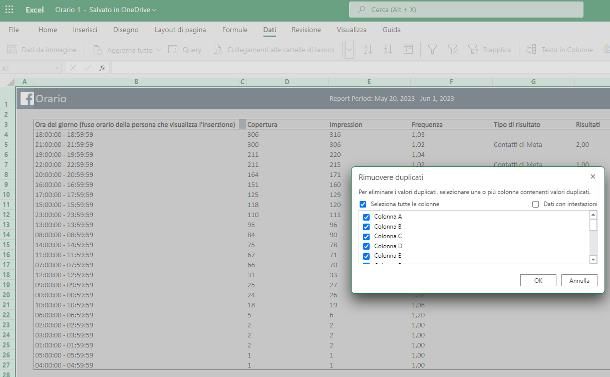
Task: Uncheck Colonna D checkbox
Action: point(366,246)
